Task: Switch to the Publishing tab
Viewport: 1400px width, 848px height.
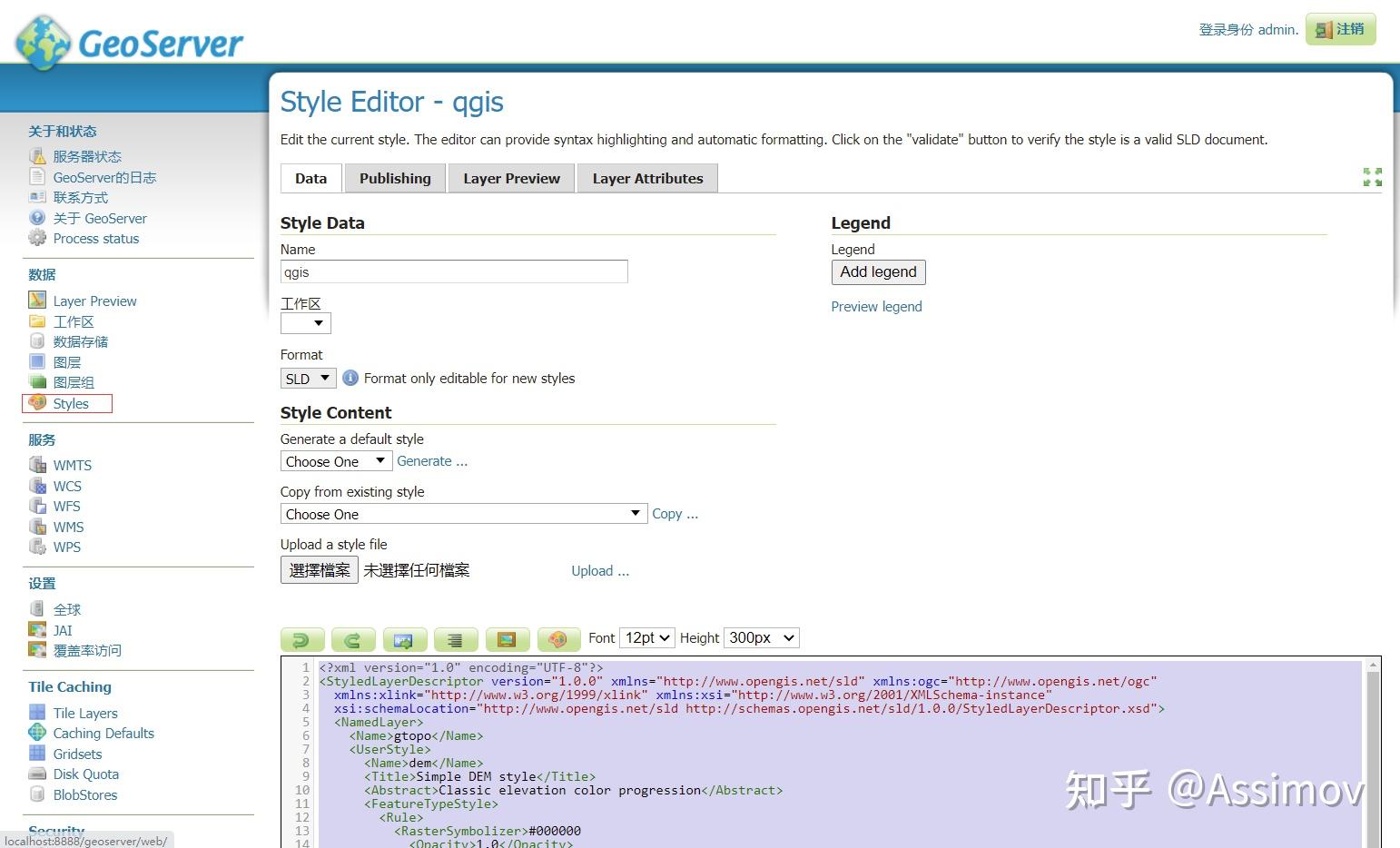Action: 395,178
